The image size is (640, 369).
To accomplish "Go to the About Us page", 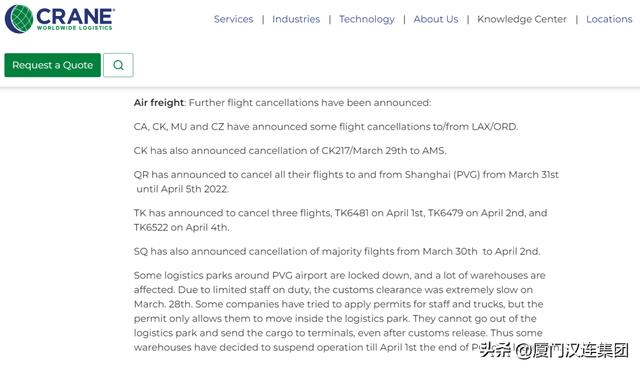I will [436, 19].
